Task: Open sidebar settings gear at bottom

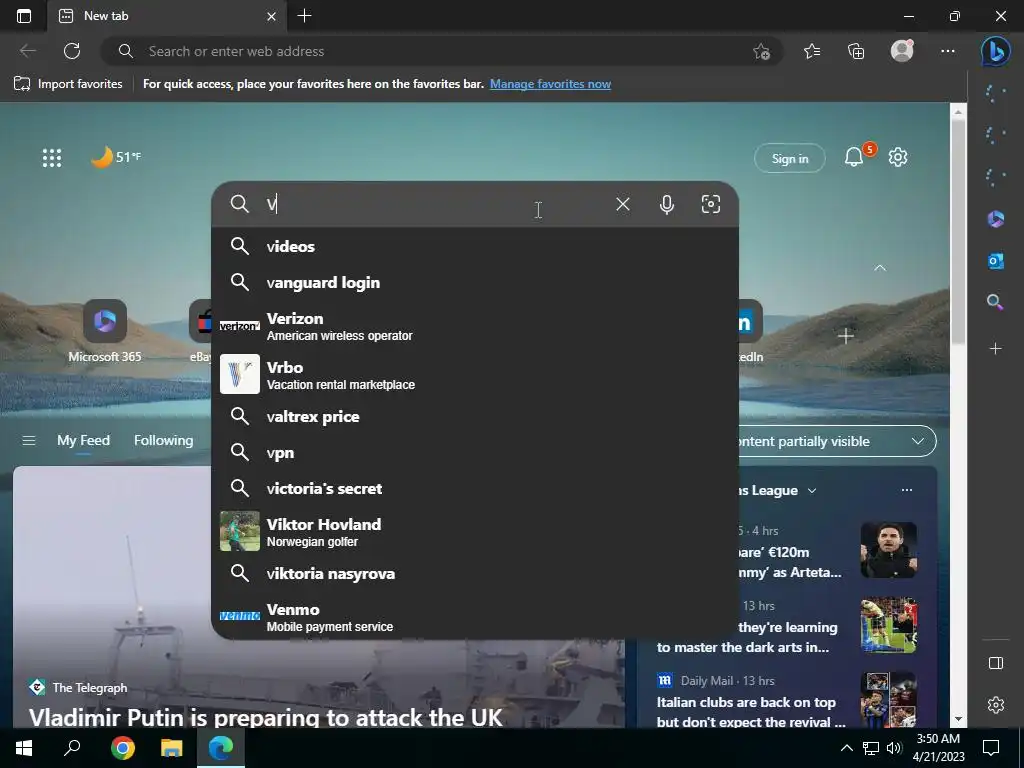Action: (995, 705)
